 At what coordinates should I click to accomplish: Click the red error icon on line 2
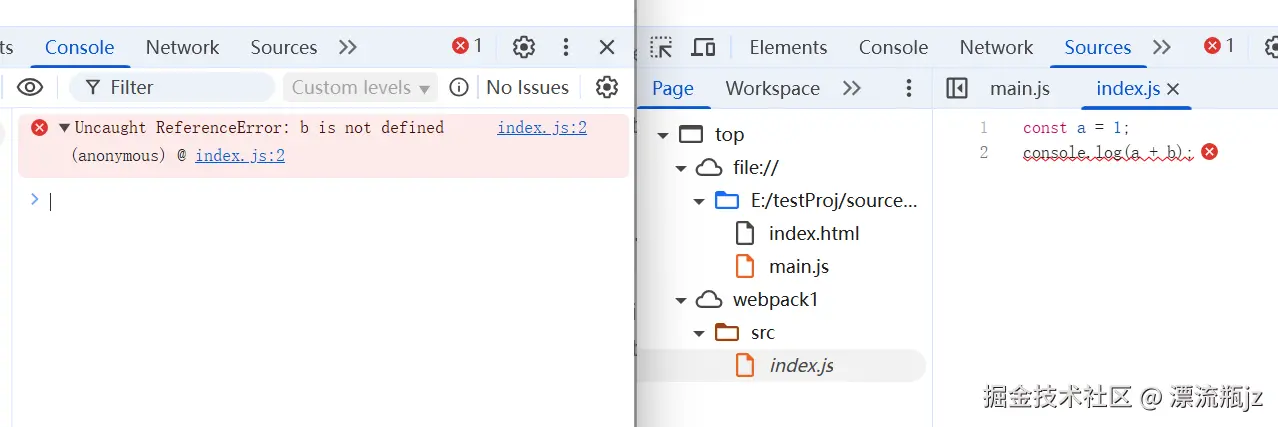tap(1209, 152)
